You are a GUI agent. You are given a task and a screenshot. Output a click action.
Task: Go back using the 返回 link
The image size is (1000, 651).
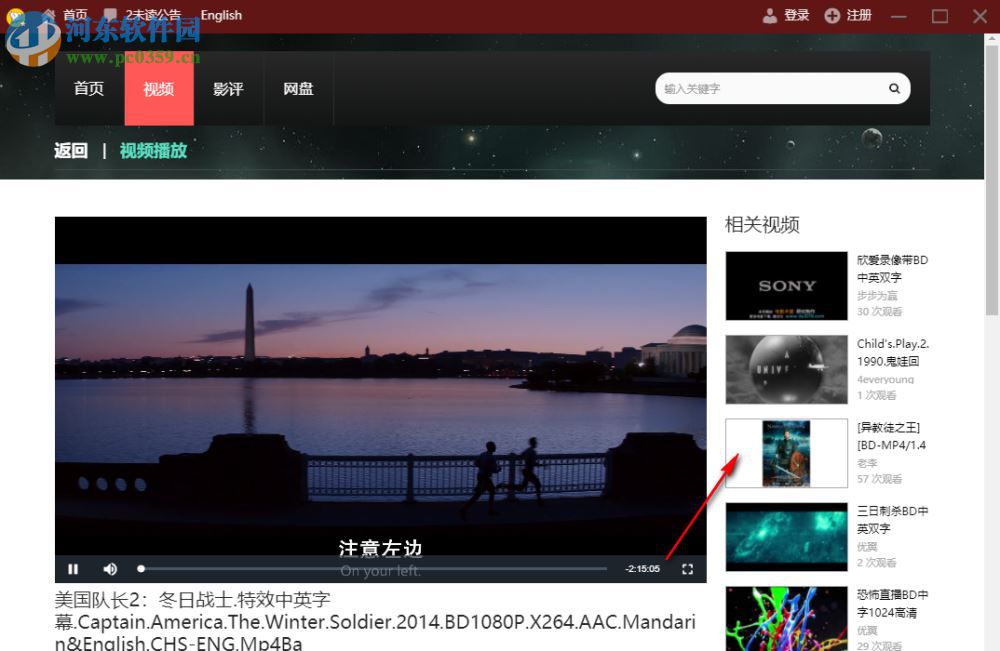(x=71, y=150)
